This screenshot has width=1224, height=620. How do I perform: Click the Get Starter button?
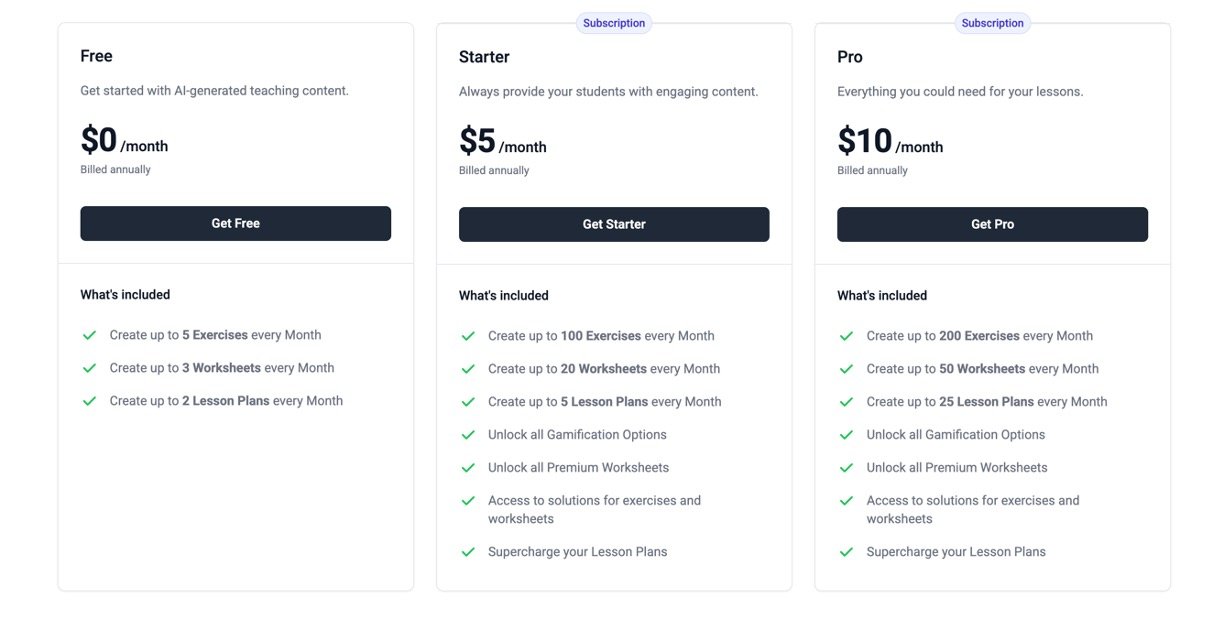point(614,225)
